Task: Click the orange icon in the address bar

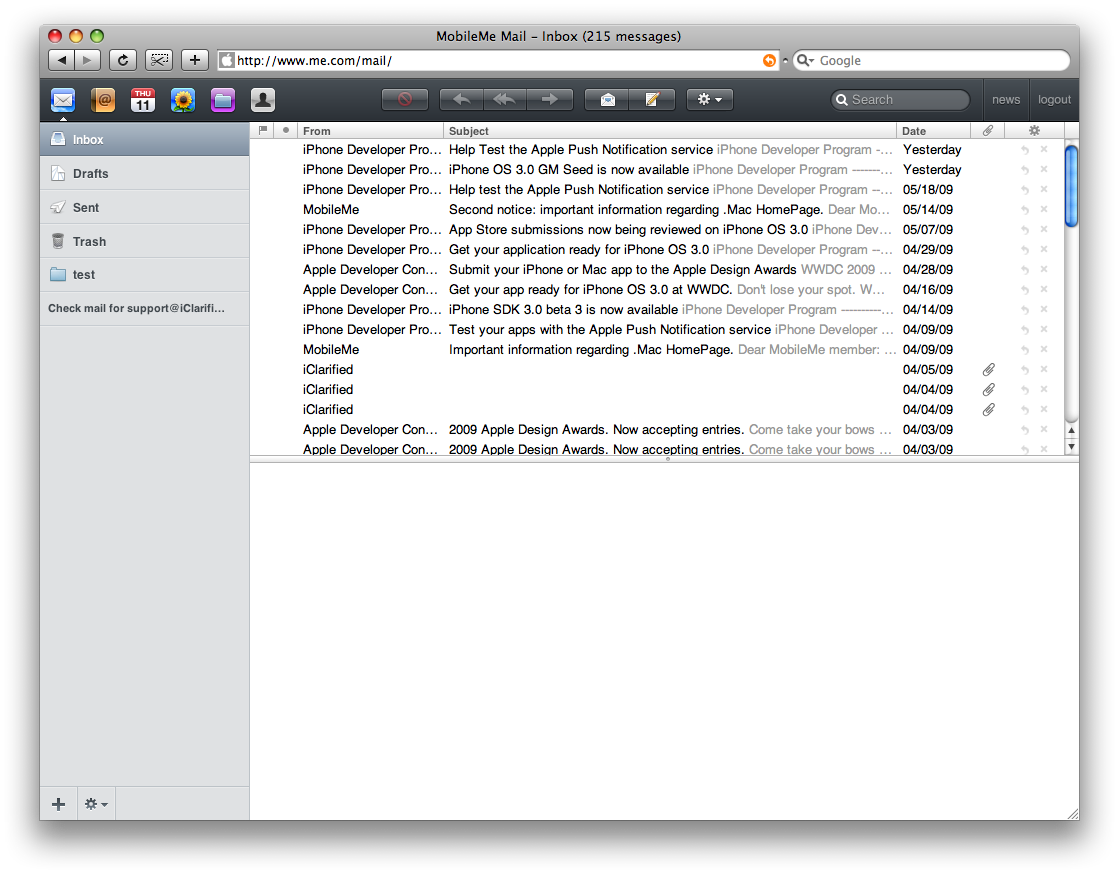Action: tap(769, 61)
